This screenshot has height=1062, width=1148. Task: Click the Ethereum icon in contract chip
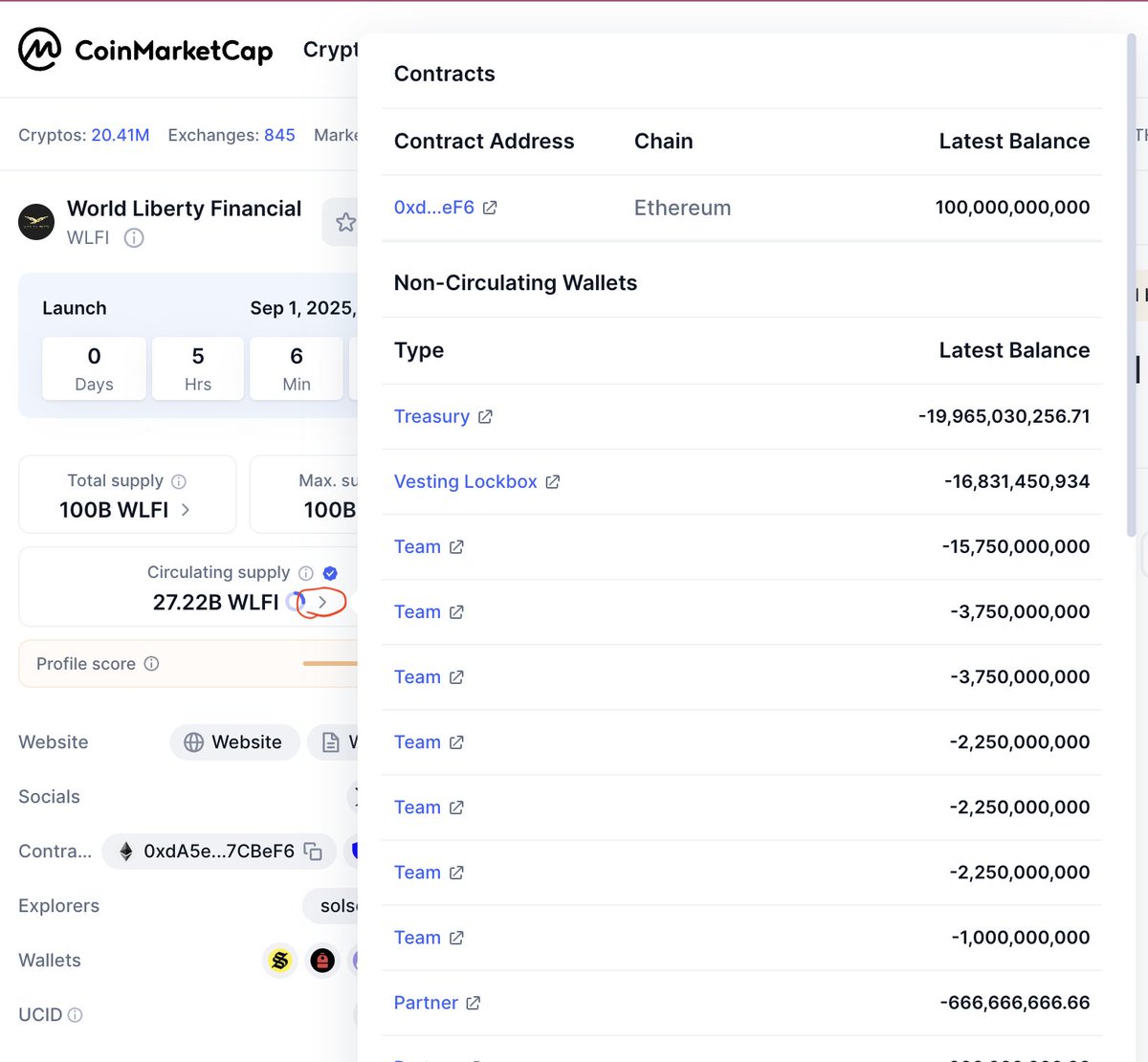[x=125, y=852]
